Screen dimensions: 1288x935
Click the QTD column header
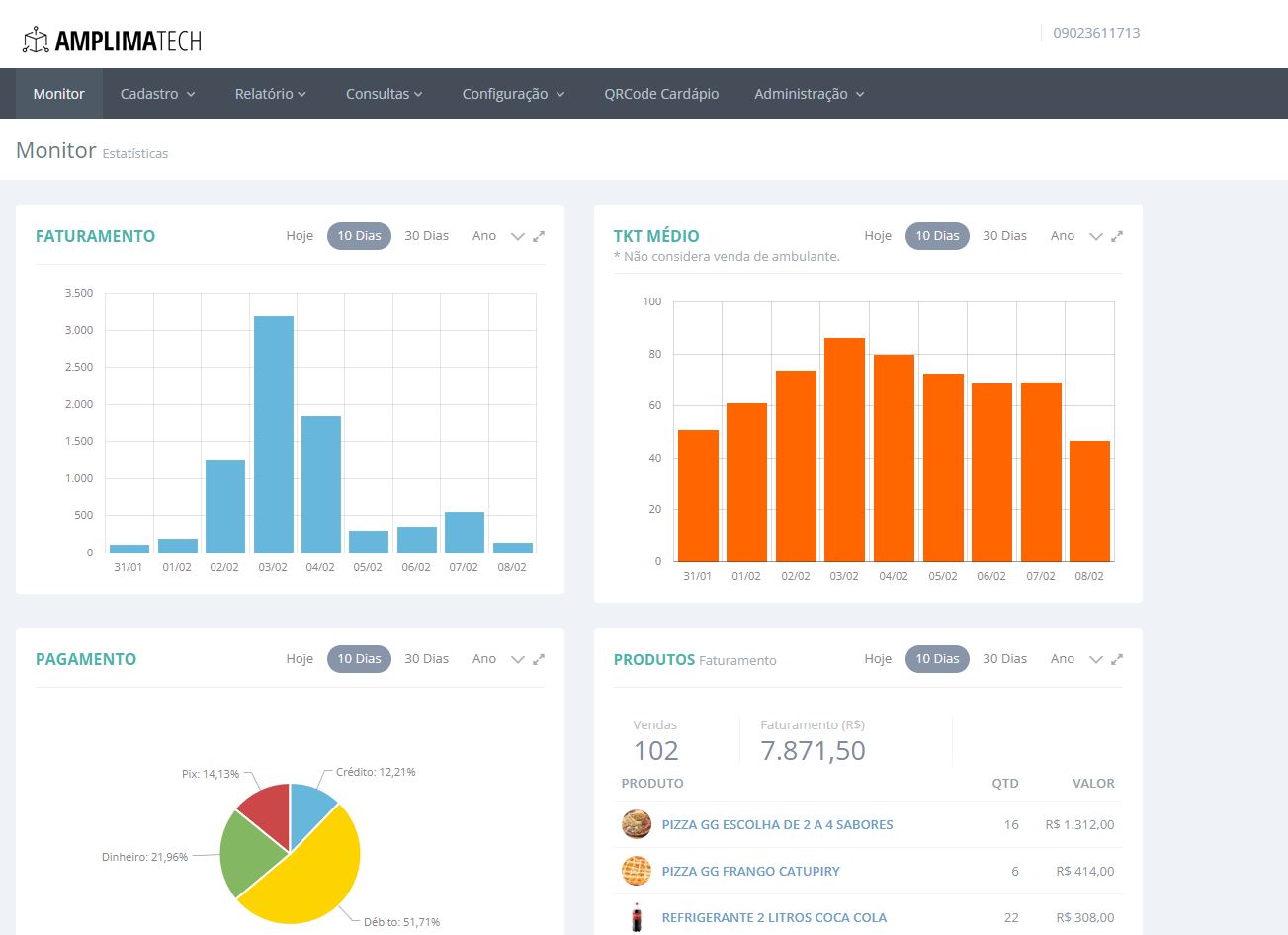[1005, 783]
